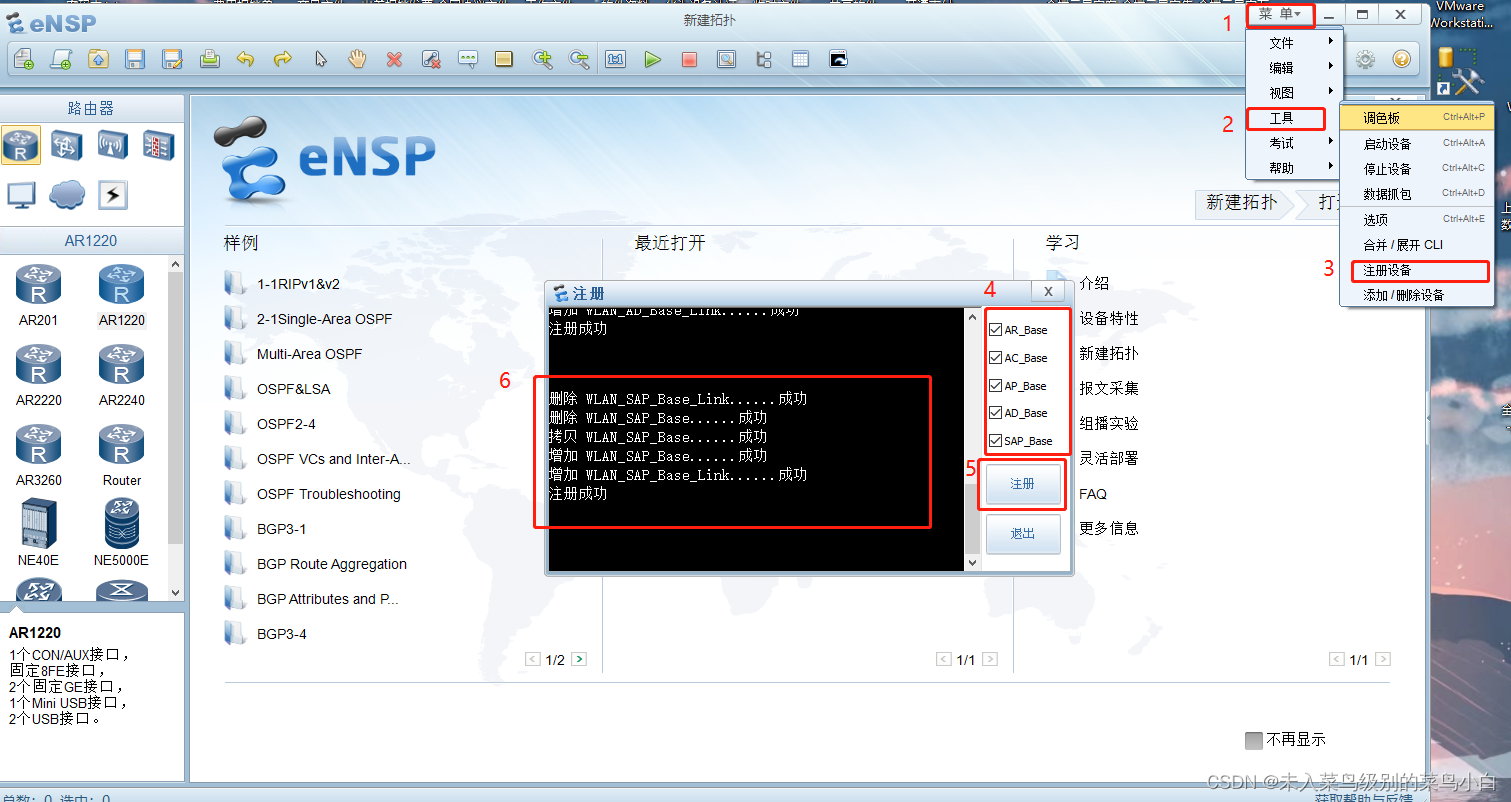Open a topology file from the toolbar
1511x802 pixels.
click(98, 59)
